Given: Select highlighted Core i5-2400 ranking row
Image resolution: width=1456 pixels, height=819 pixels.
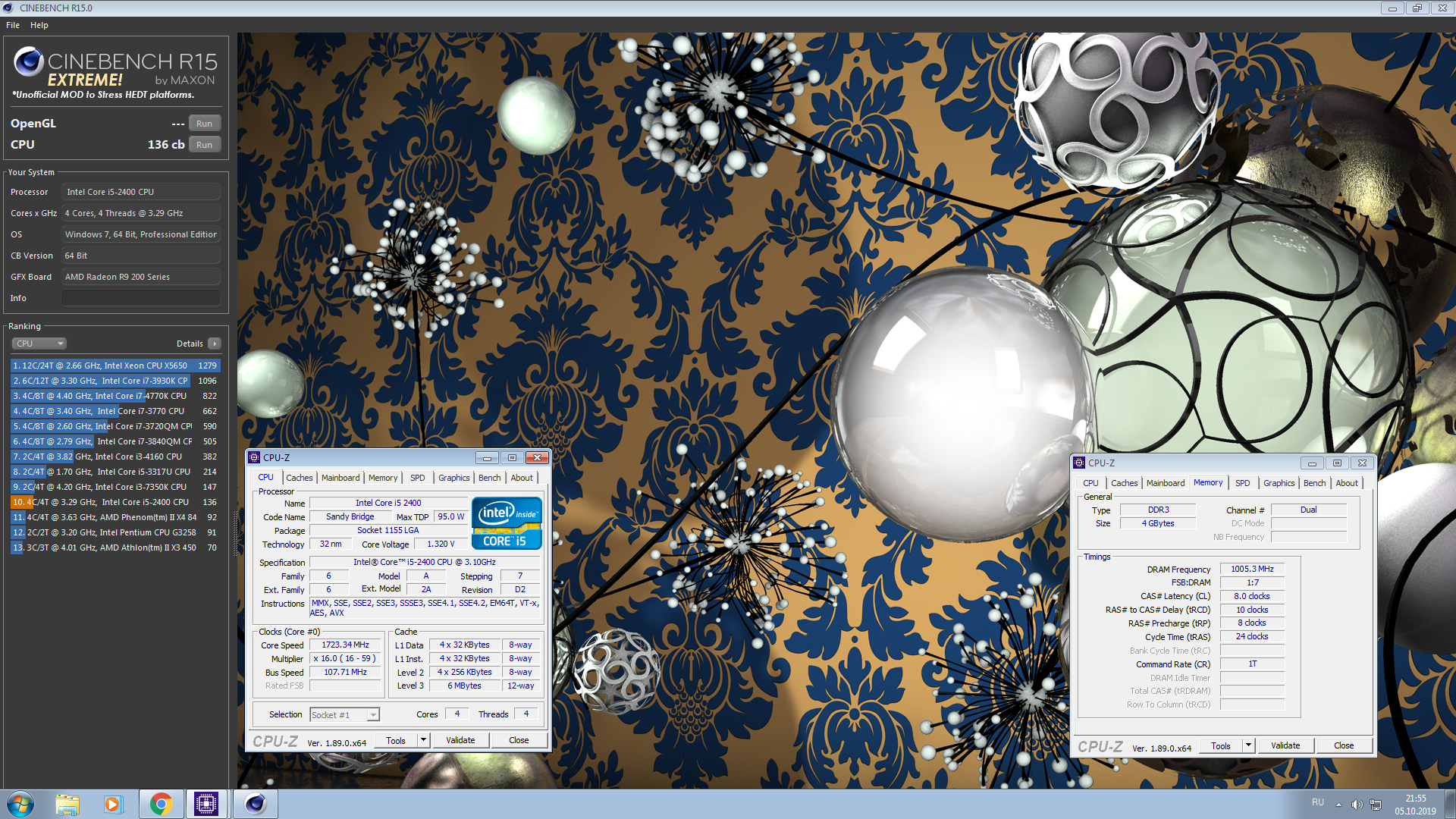Looking at the screenshot, I should coord(115,502).
